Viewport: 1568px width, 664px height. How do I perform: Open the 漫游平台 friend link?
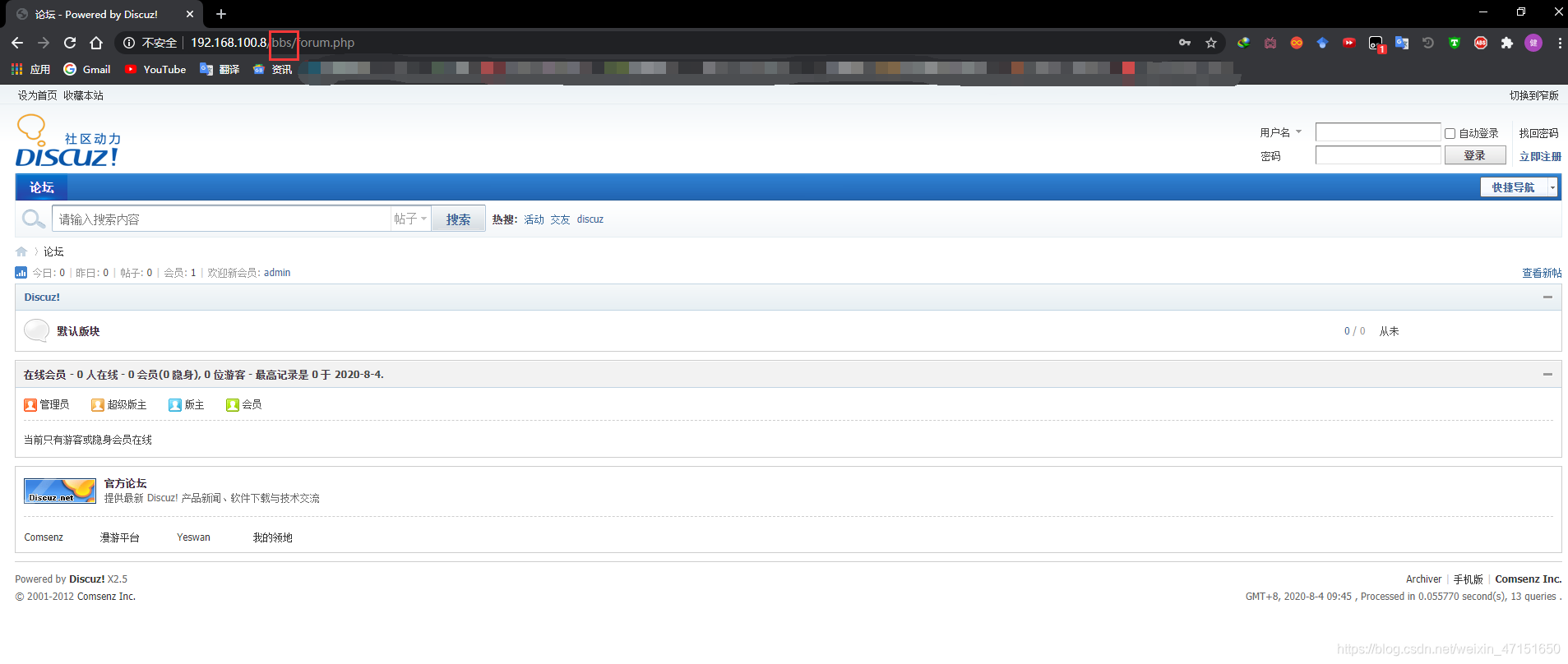coord(120,537)
